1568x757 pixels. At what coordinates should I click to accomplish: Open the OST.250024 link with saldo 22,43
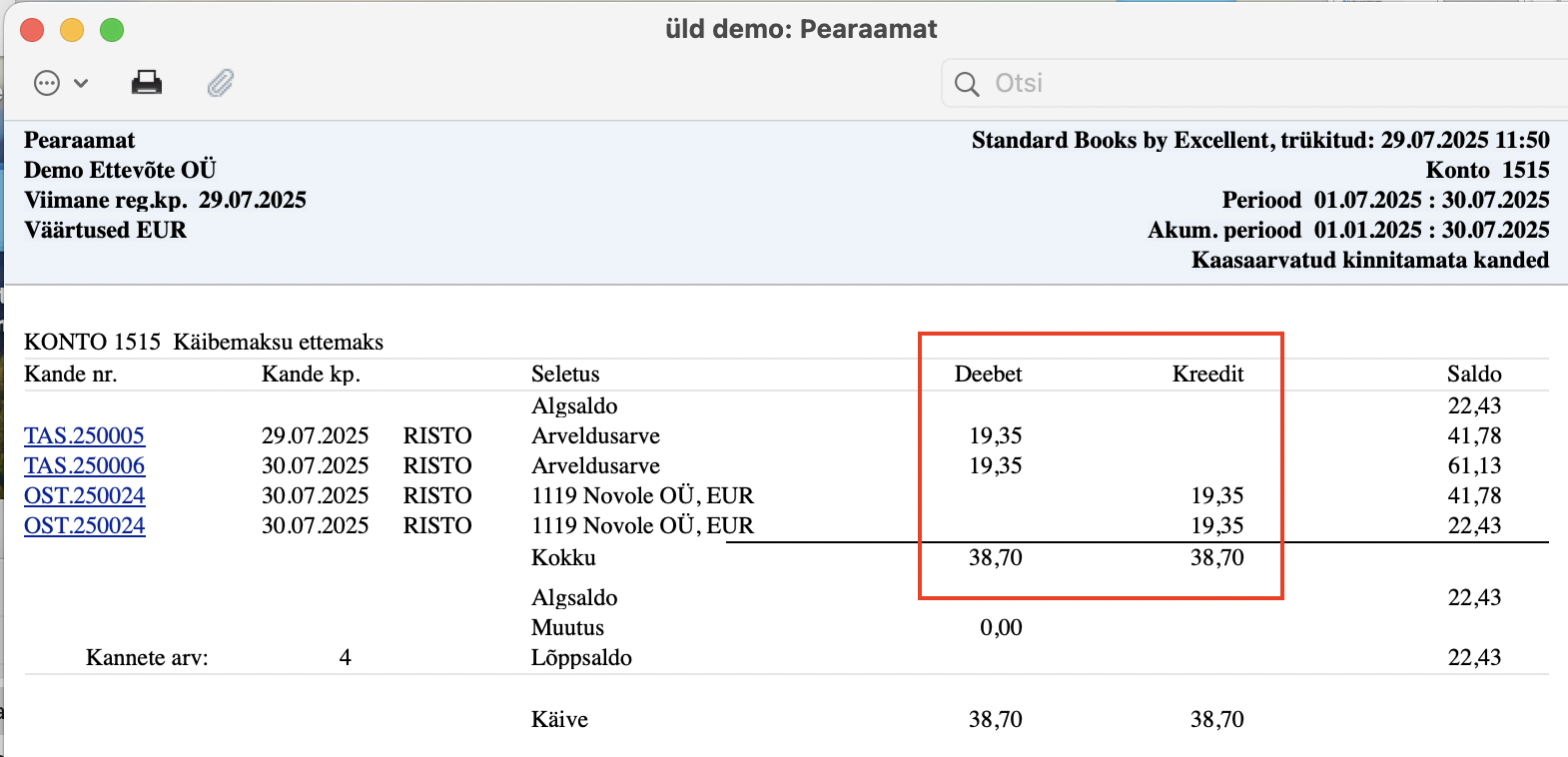[x=85, y=525]
